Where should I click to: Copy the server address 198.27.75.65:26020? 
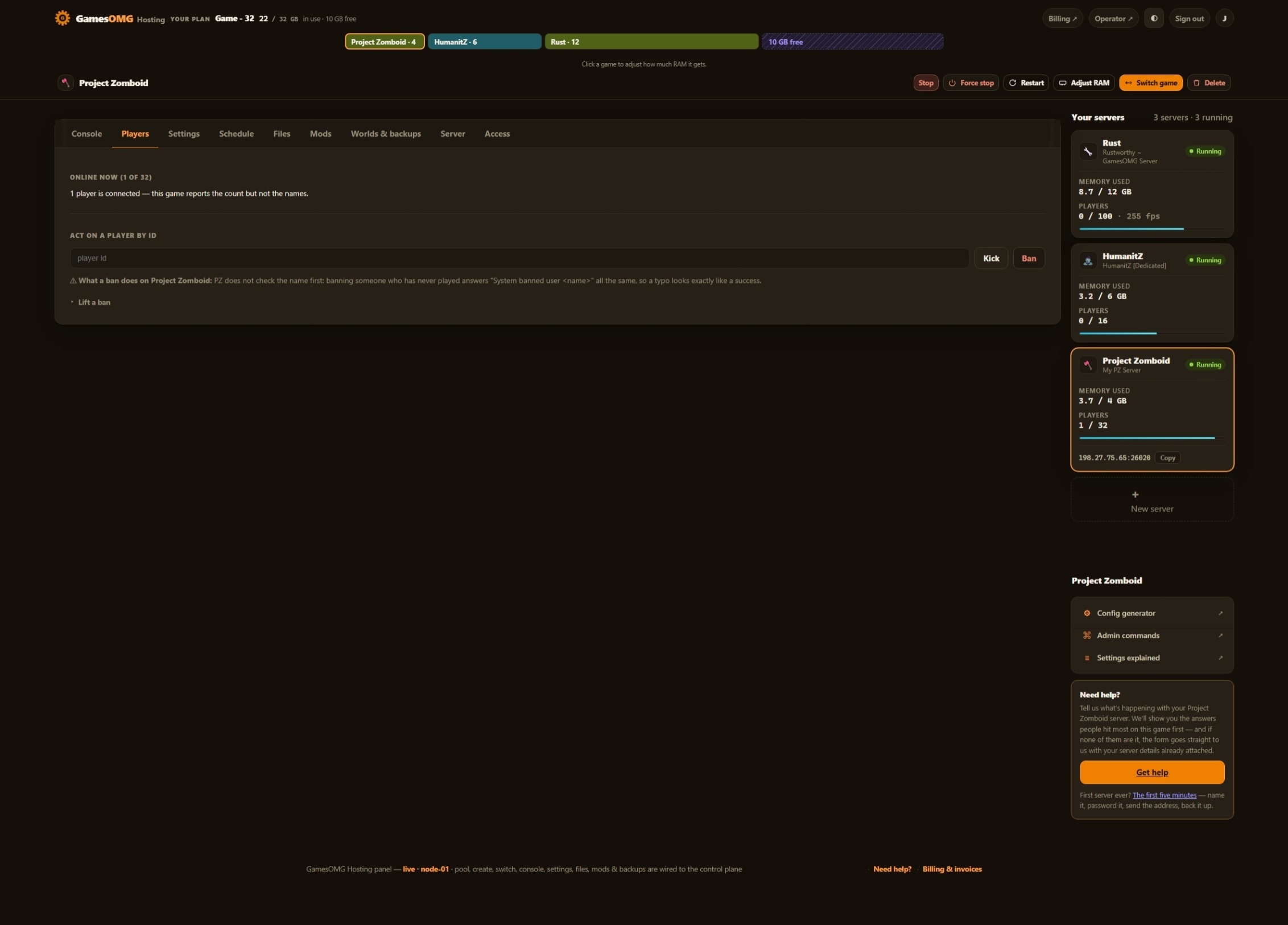1167,458
